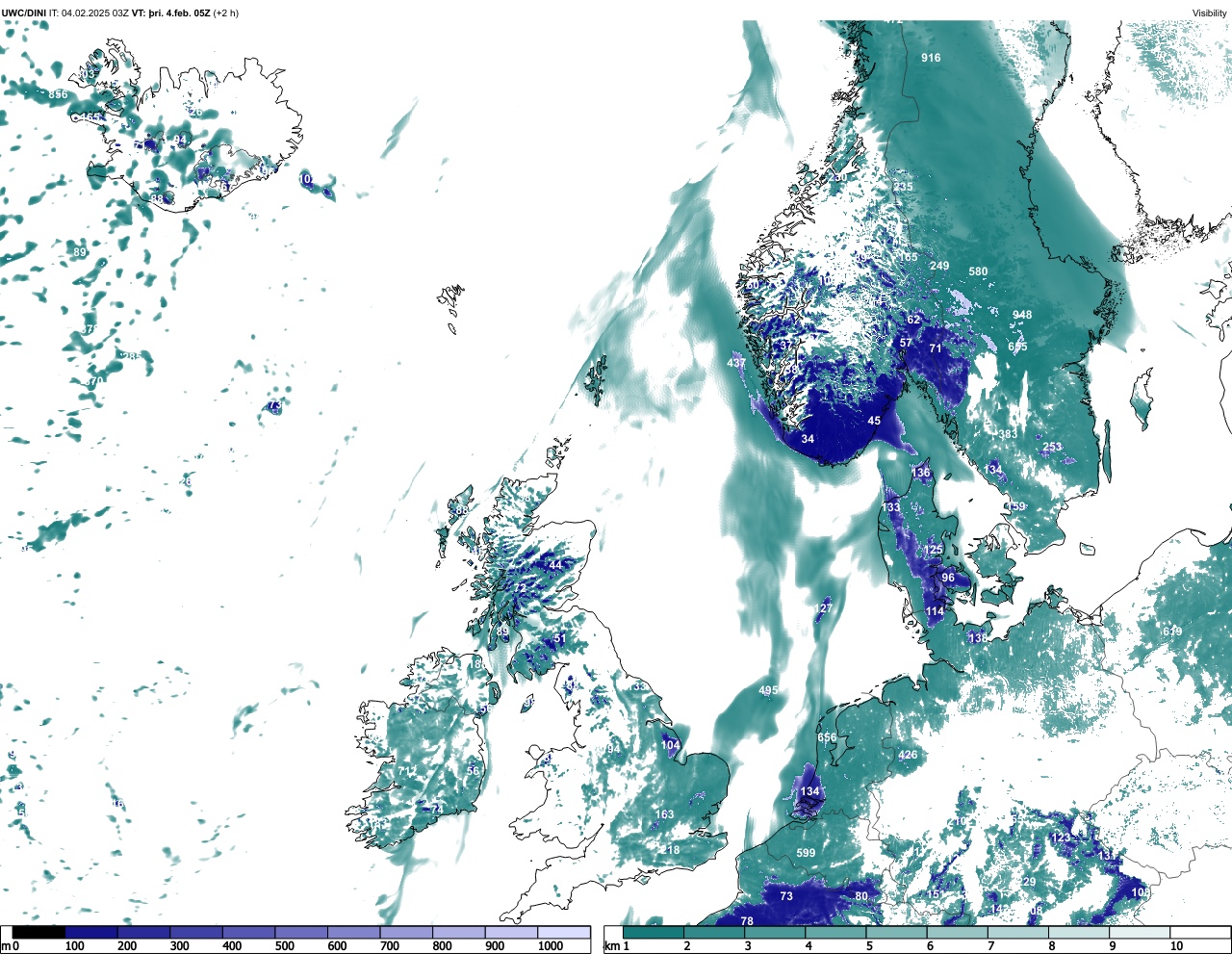Click the 383 value in southern Sweden
1232x954 pixels.
(x=1007, y=434)
